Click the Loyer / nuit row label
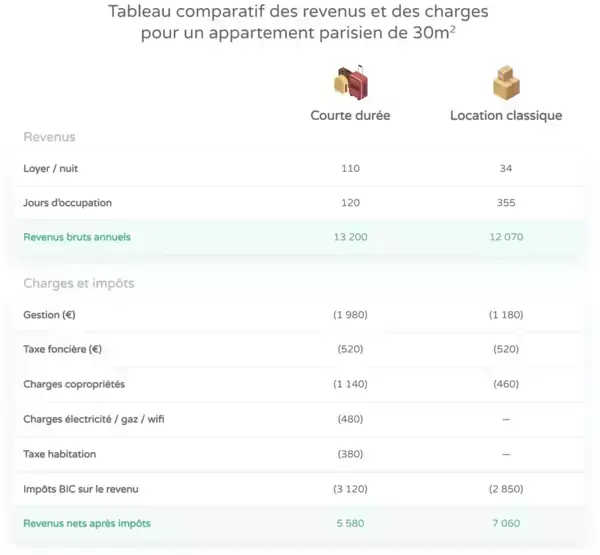Image resolution: width=600 pixels, height=555 pixels. (x=51, y=169)
